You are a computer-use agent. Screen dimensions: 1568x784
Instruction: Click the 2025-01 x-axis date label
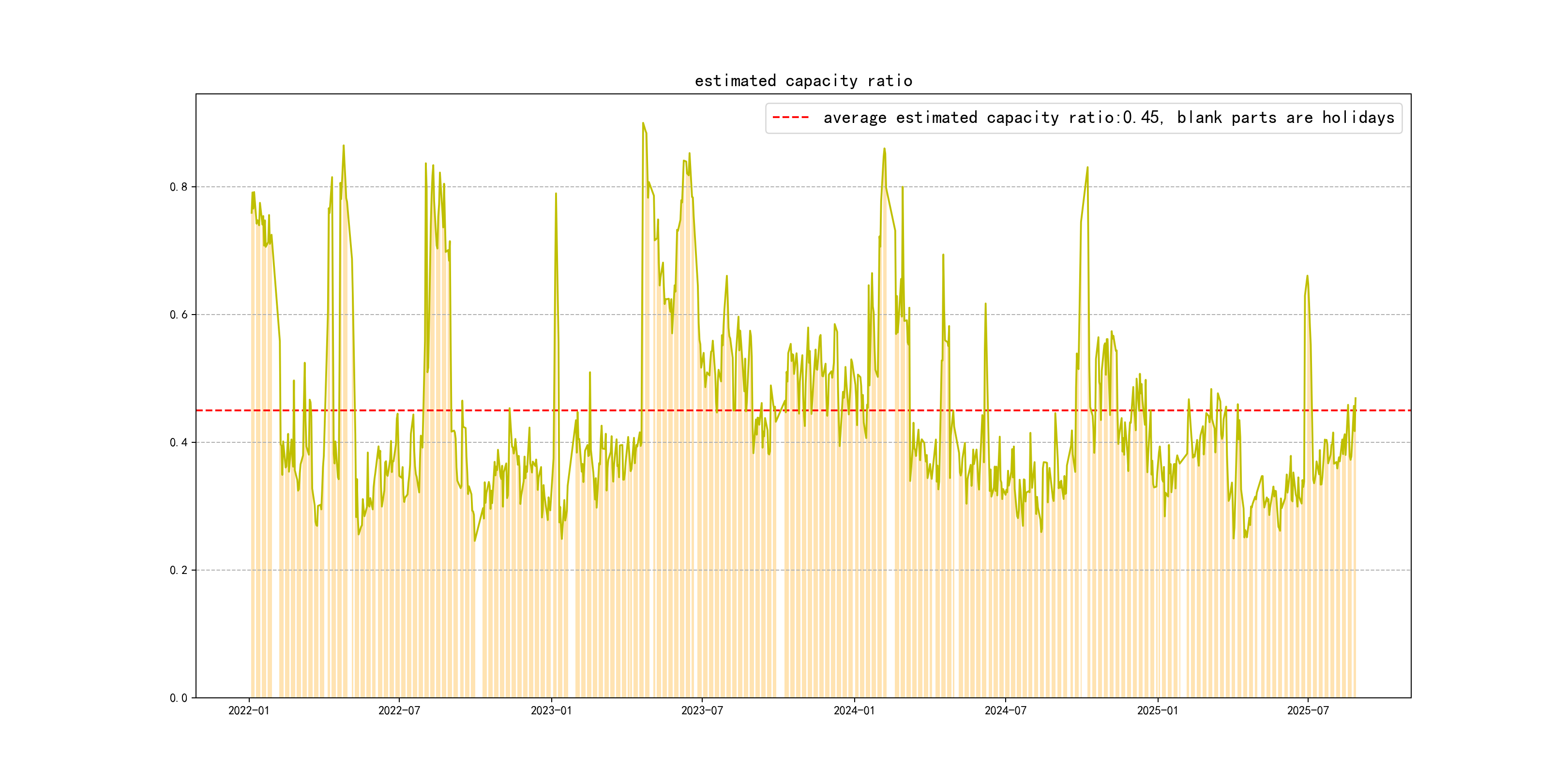[x=1157, y=711]
